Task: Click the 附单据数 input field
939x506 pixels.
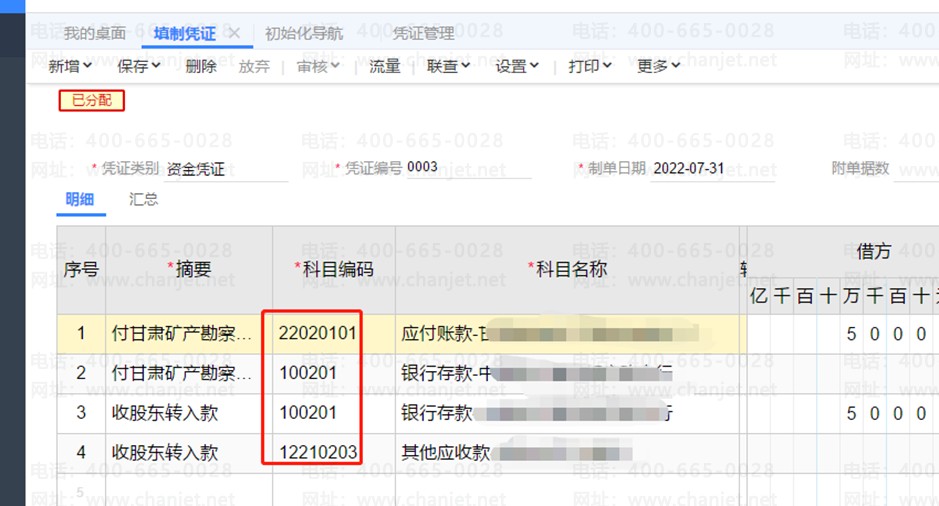Action: [x=916, y=169]
